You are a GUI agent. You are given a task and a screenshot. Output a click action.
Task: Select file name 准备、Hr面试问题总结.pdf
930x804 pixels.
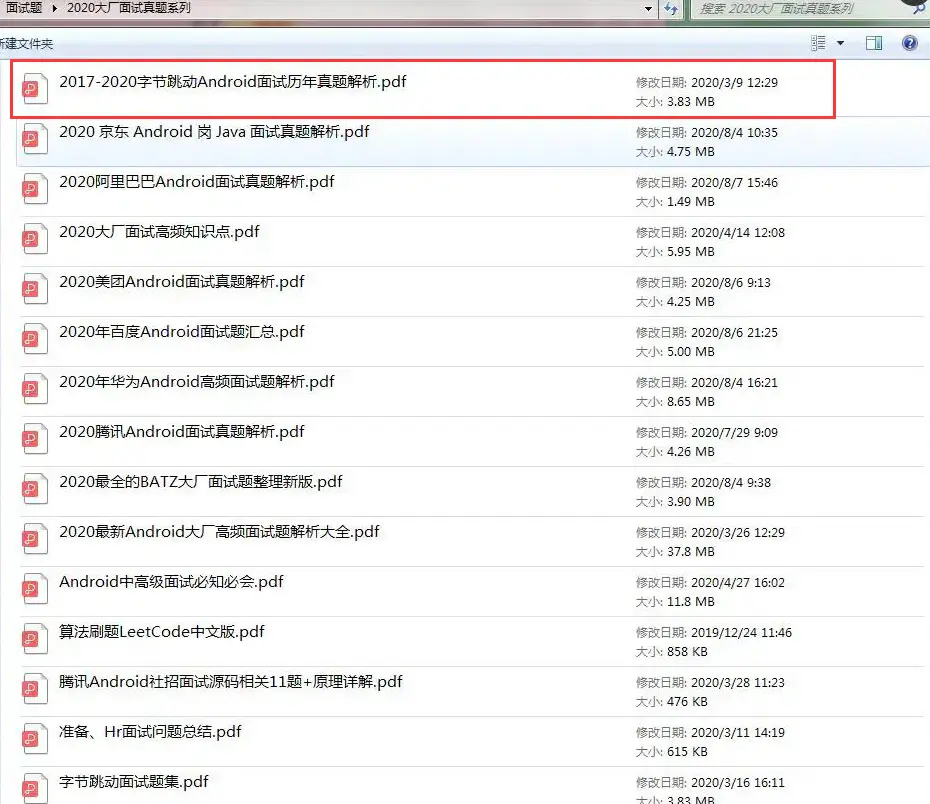point(150,732)
